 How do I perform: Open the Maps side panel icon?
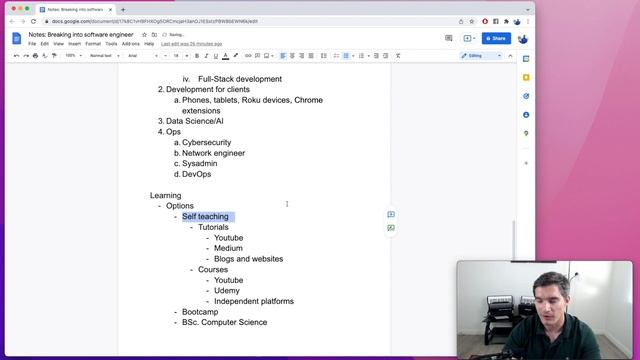[526, 133]
